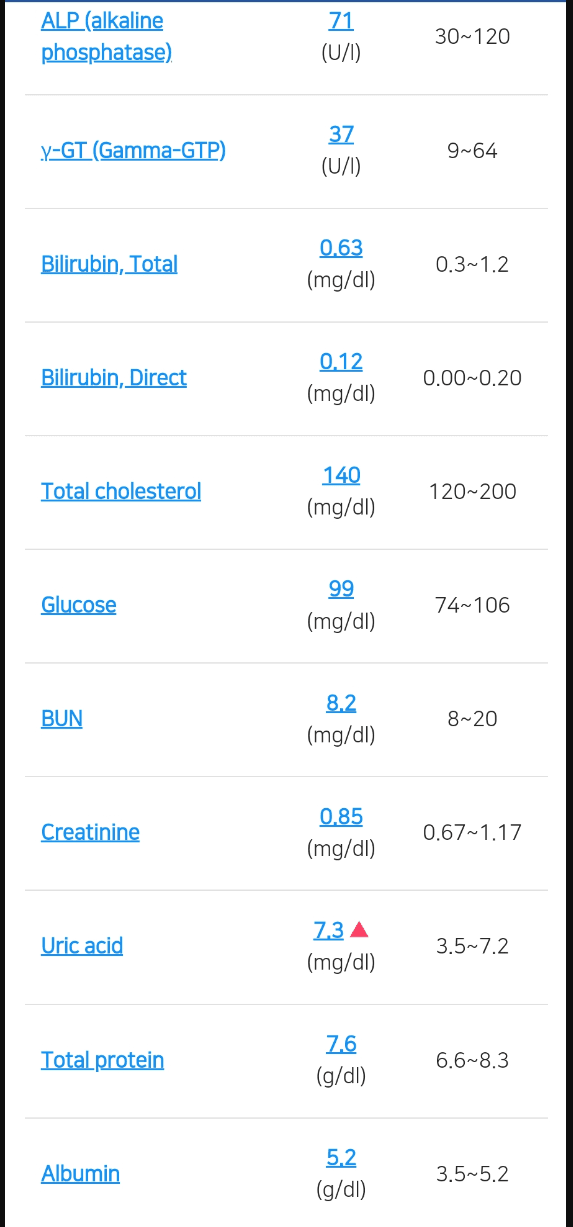The height and width of the screenshot is (1227, 573).
Task: Open the Glucose result value 99
Action: tap(341, 589)
